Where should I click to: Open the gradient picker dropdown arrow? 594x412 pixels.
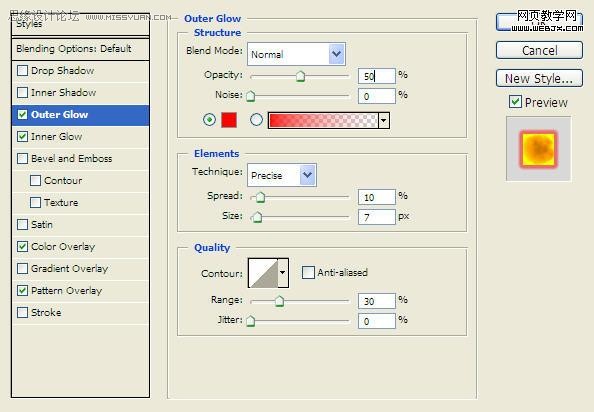(384, 120)
